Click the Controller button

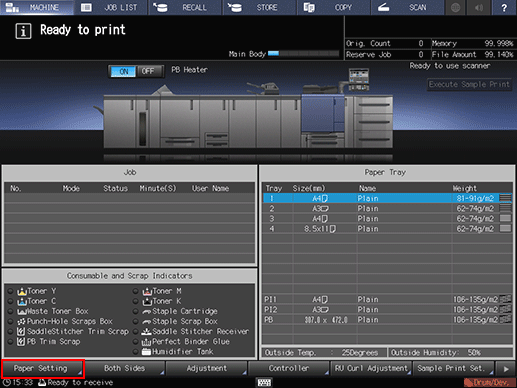coord(289,368)
